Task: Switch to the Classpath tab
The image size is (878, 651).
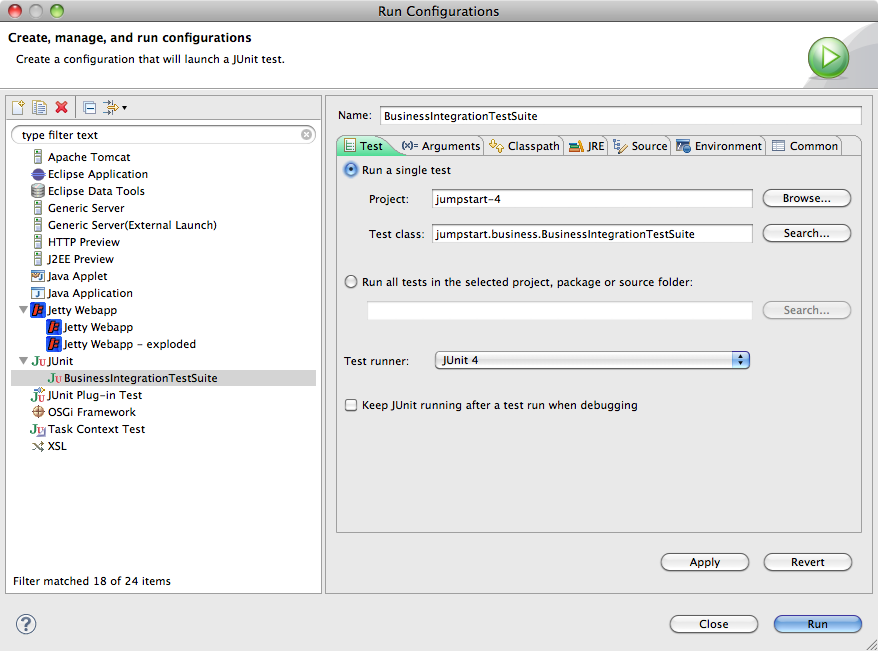Action: coord(524,146)
